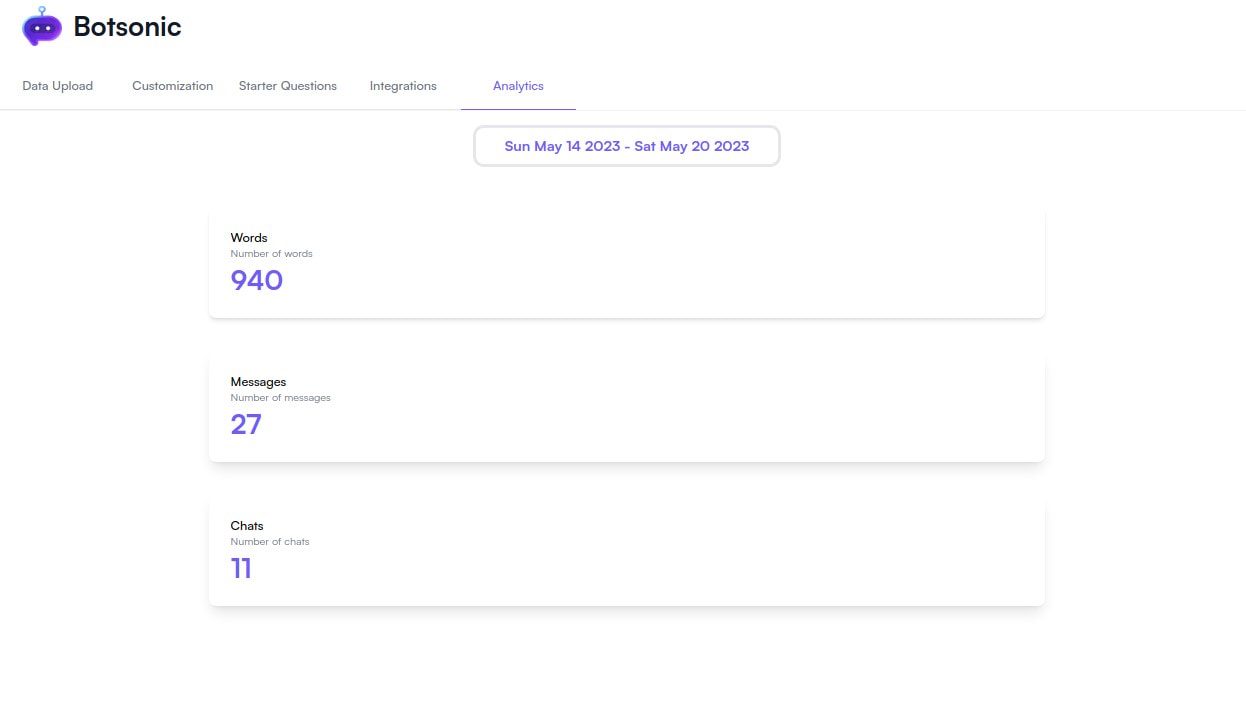1246x726 pixels.
Task: Navigate to Starter Questions
Action: tap(287, 86)
